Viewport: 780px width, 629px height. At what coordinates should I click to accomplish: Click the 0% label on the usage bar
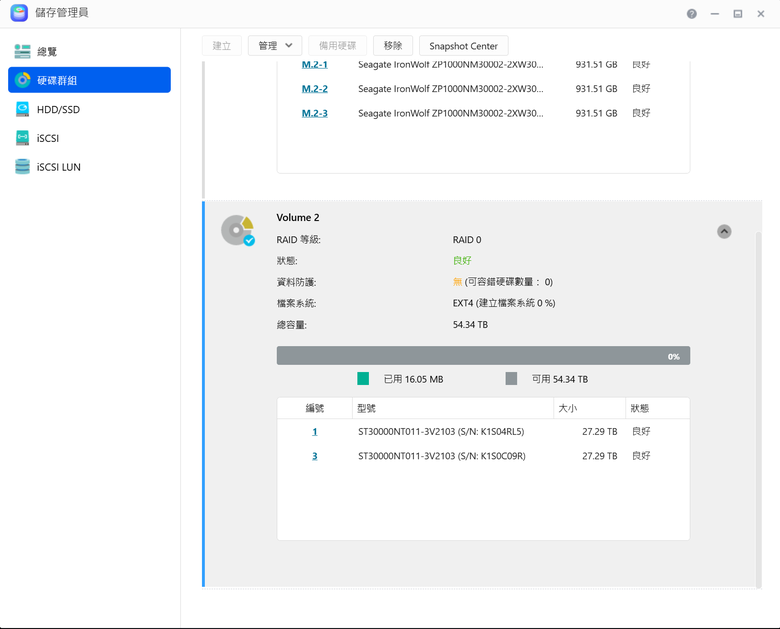[674, 356]
